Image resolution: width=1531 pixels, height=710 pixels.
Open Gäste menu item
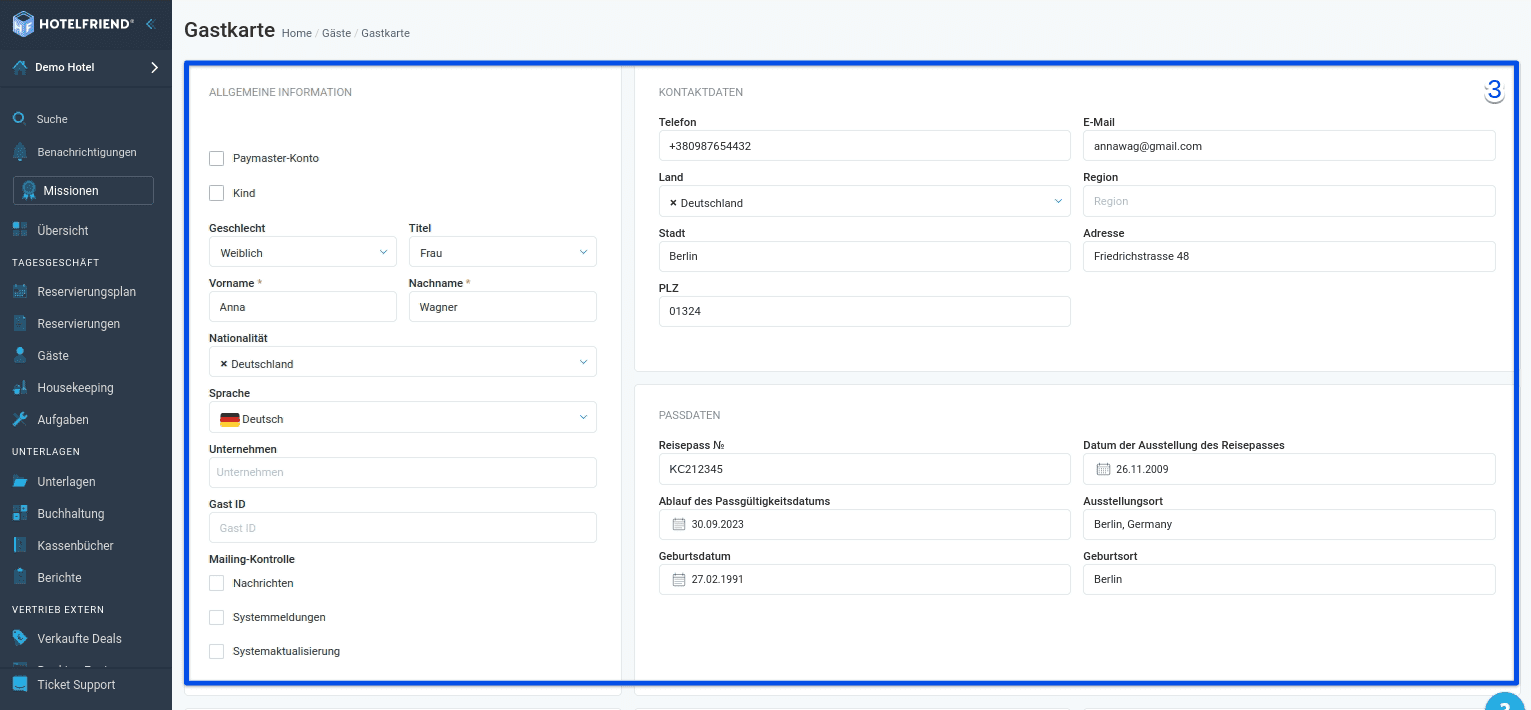click(53, 356)
